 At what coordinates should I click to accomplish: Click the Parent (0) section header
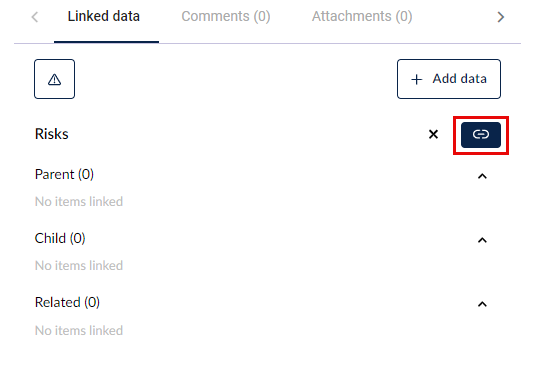tap(64, 174)
